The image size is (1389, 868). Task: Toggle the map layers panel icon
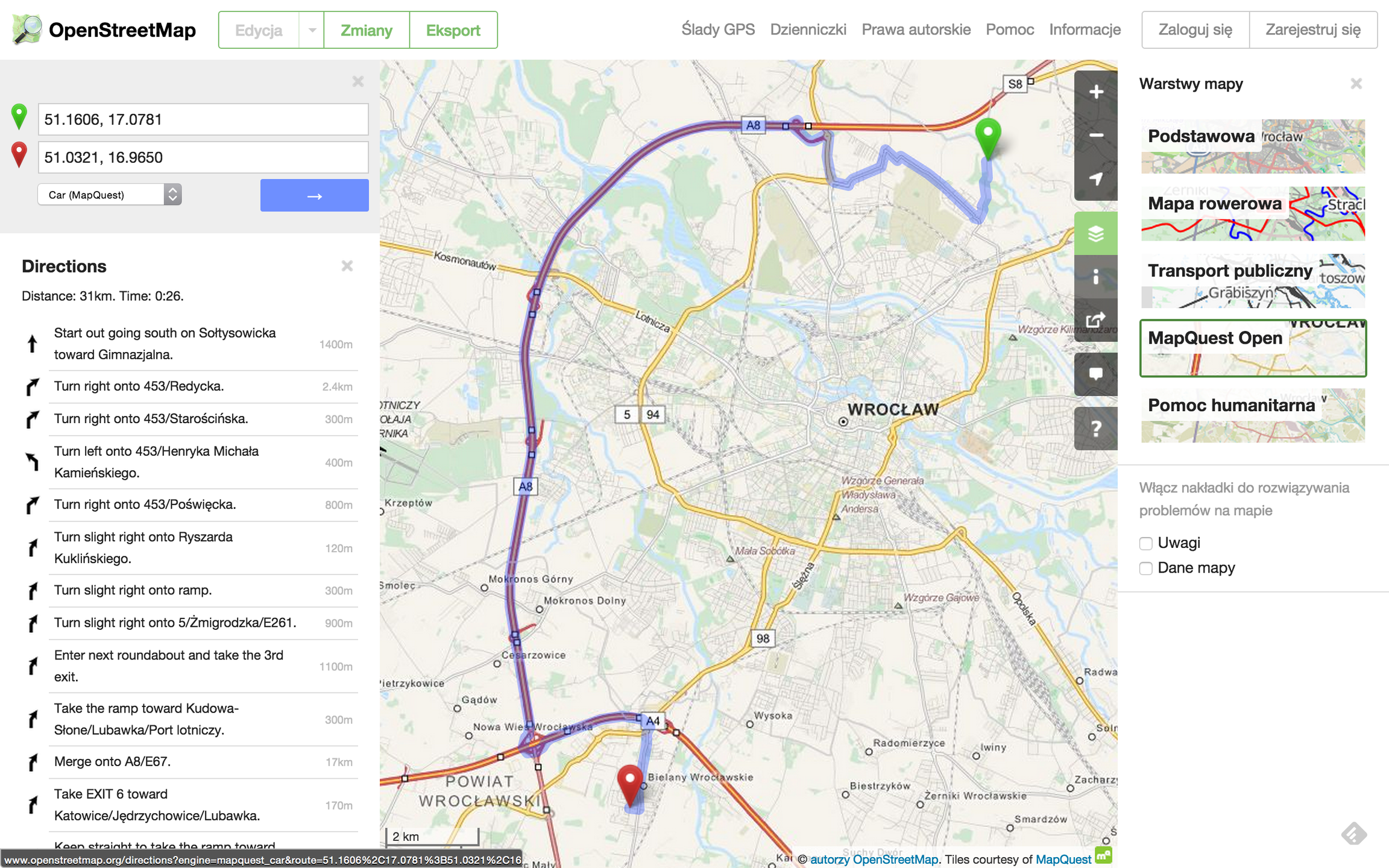(x=1096, y=233)
